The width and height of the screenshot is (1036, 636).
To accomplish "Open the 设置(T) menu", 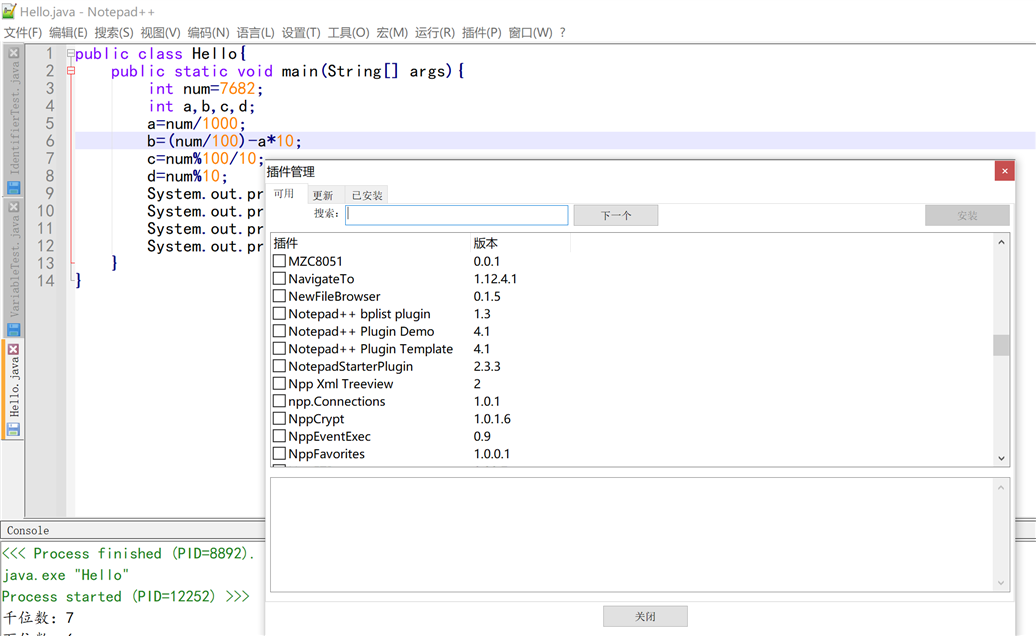I will [x=301, y=32].
